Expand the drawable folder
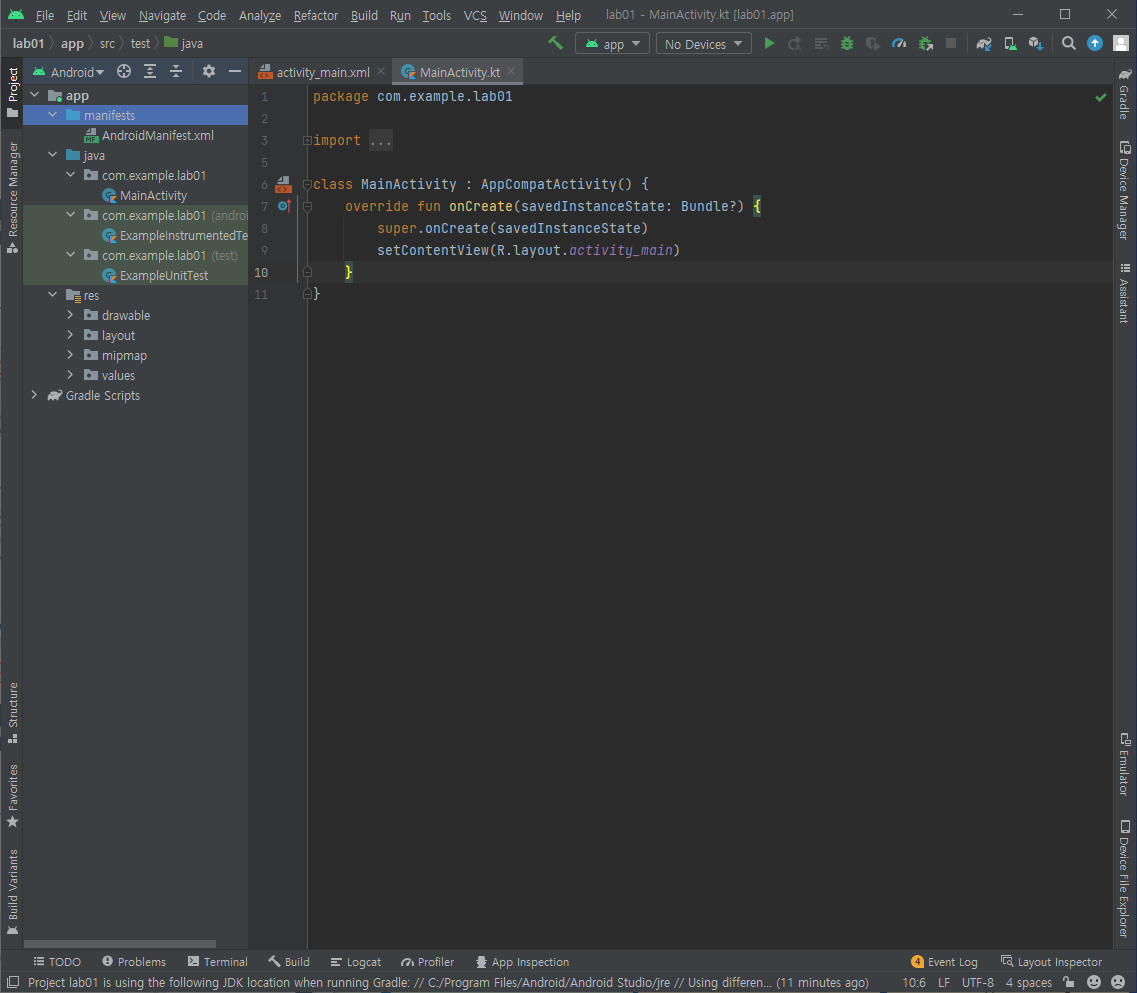 (70, 315)
